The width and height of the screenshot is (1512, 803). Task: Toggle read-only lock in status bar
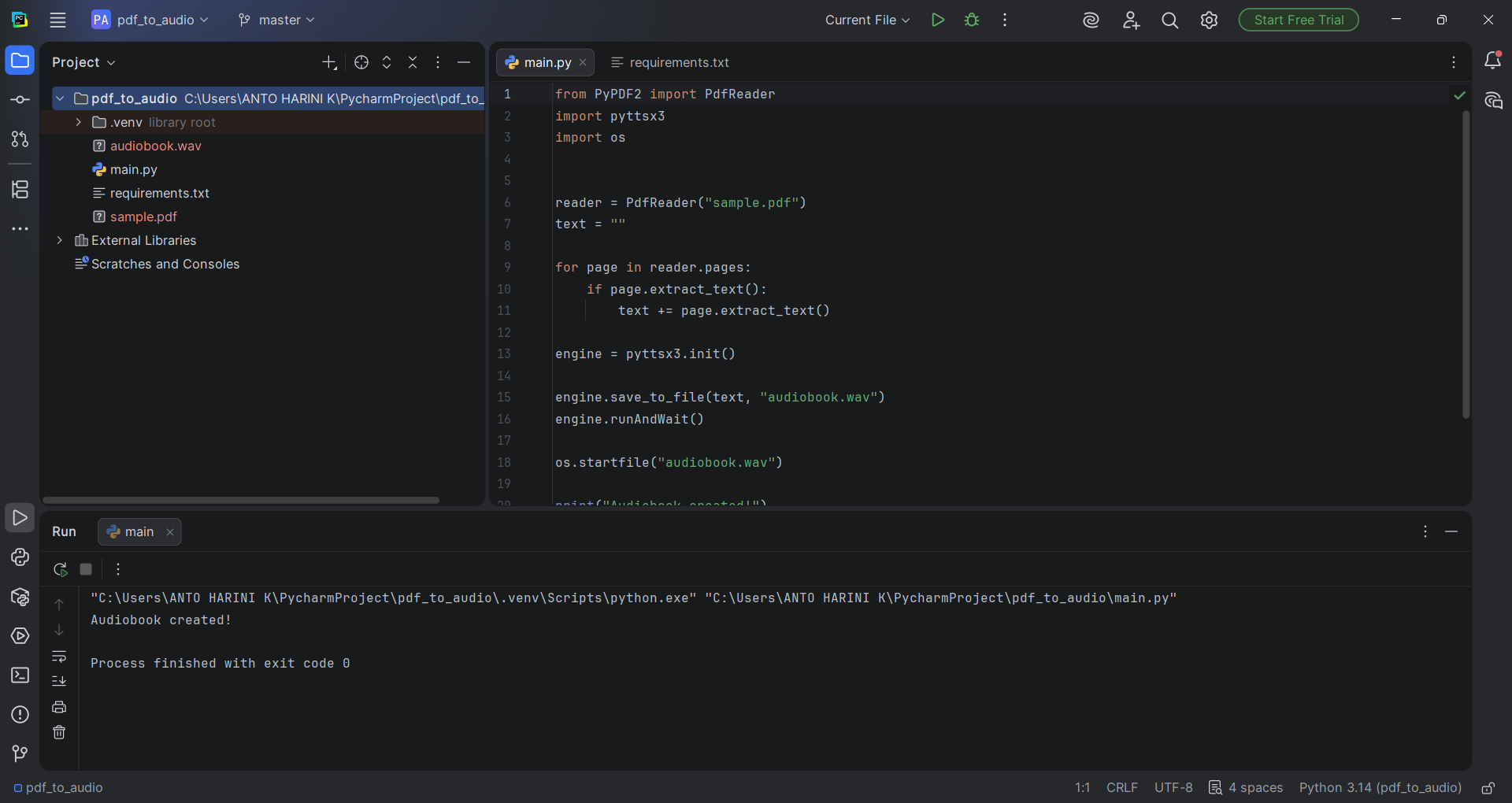(1488, 788)
